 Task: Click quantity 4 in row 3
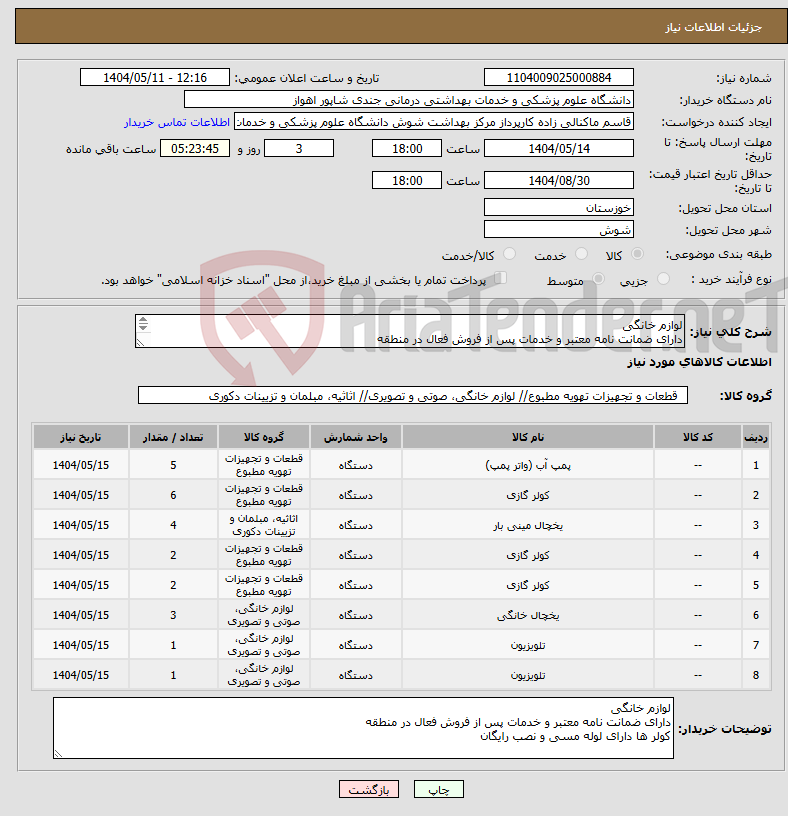[173, 525]
